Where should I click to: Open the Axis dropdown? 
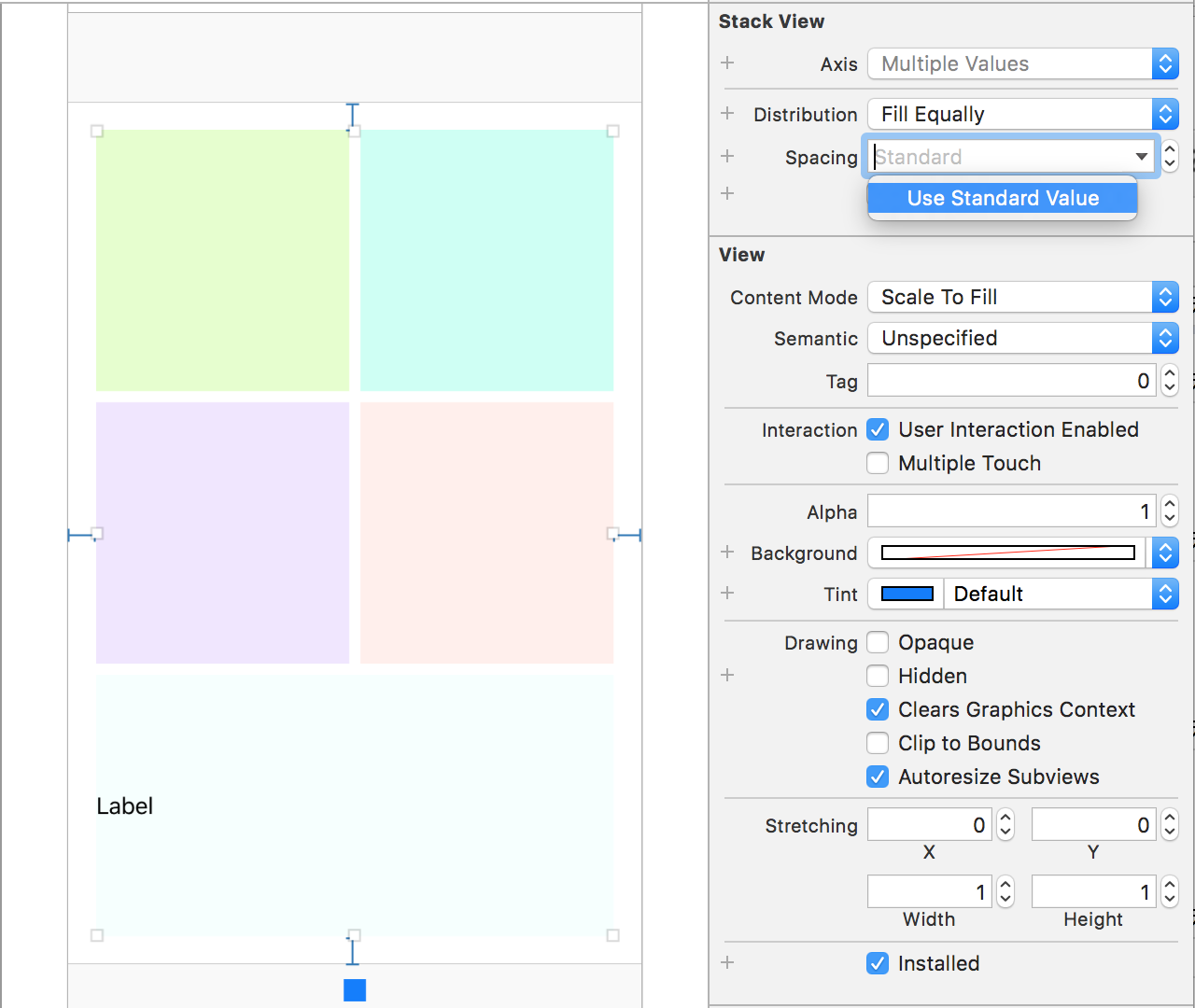click(1022, 63)
